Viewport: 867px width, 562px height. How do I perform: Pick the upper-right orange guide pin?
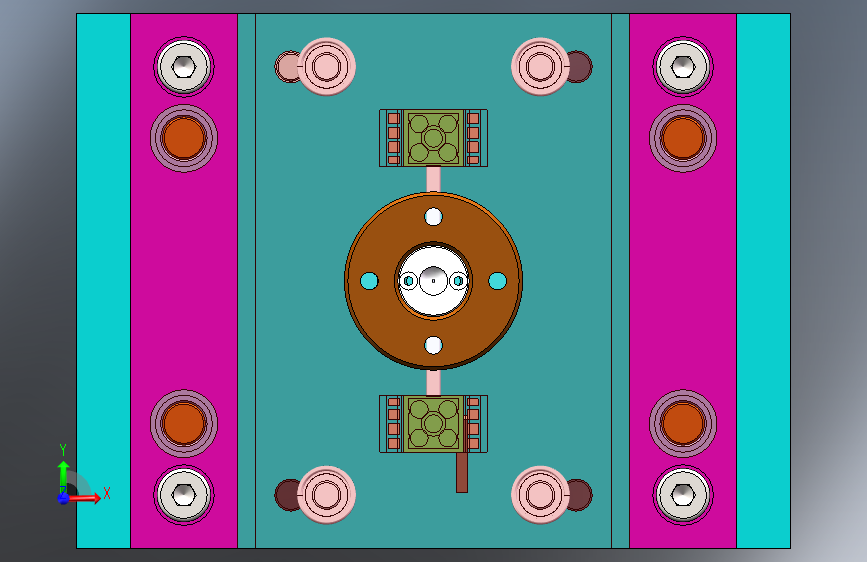pos(683,138)
